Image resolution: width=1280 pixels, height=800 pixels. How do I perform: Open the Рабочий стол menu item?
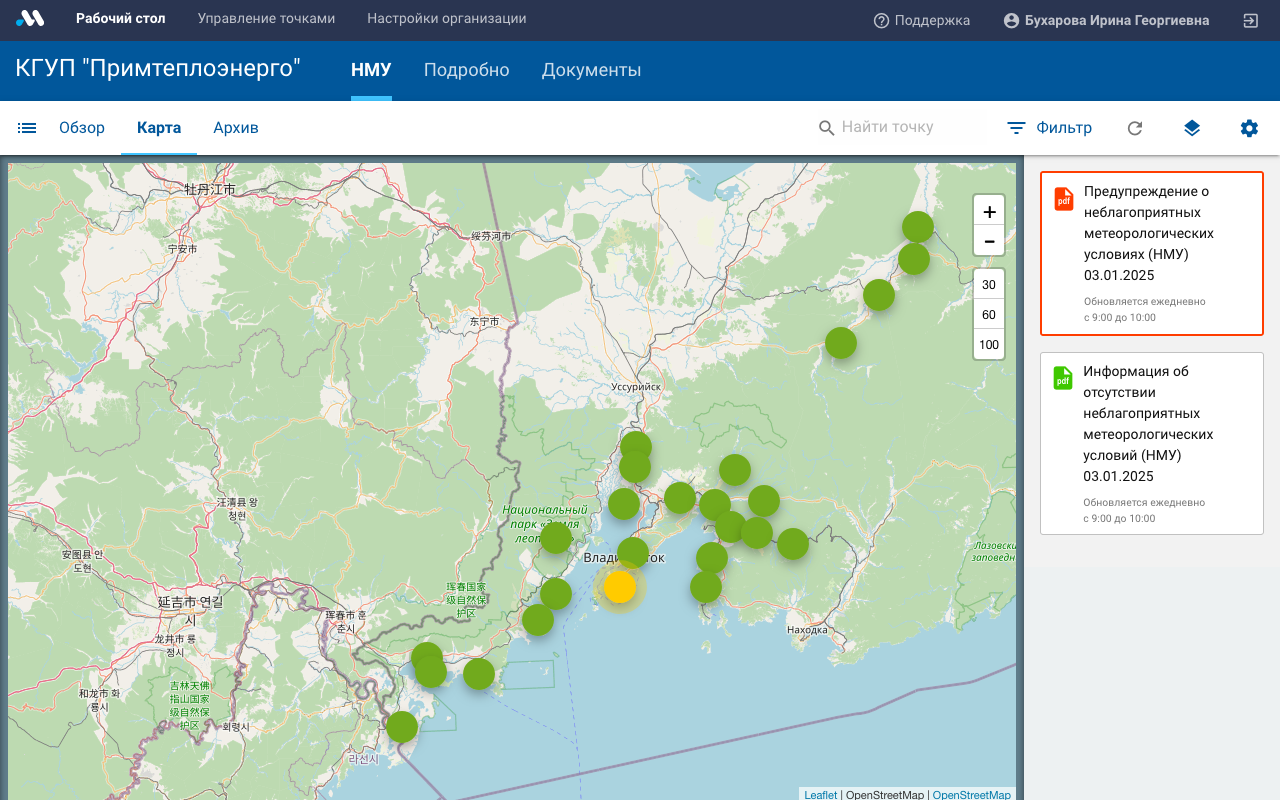tap(121, 19)
